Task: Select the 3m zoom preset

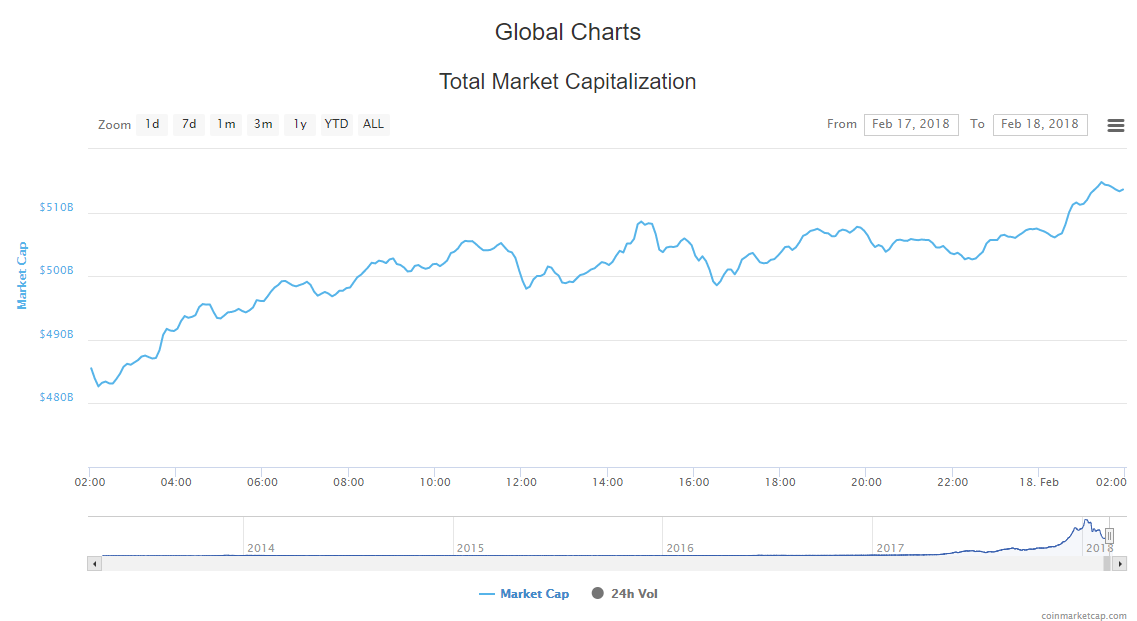Action: 263,124
